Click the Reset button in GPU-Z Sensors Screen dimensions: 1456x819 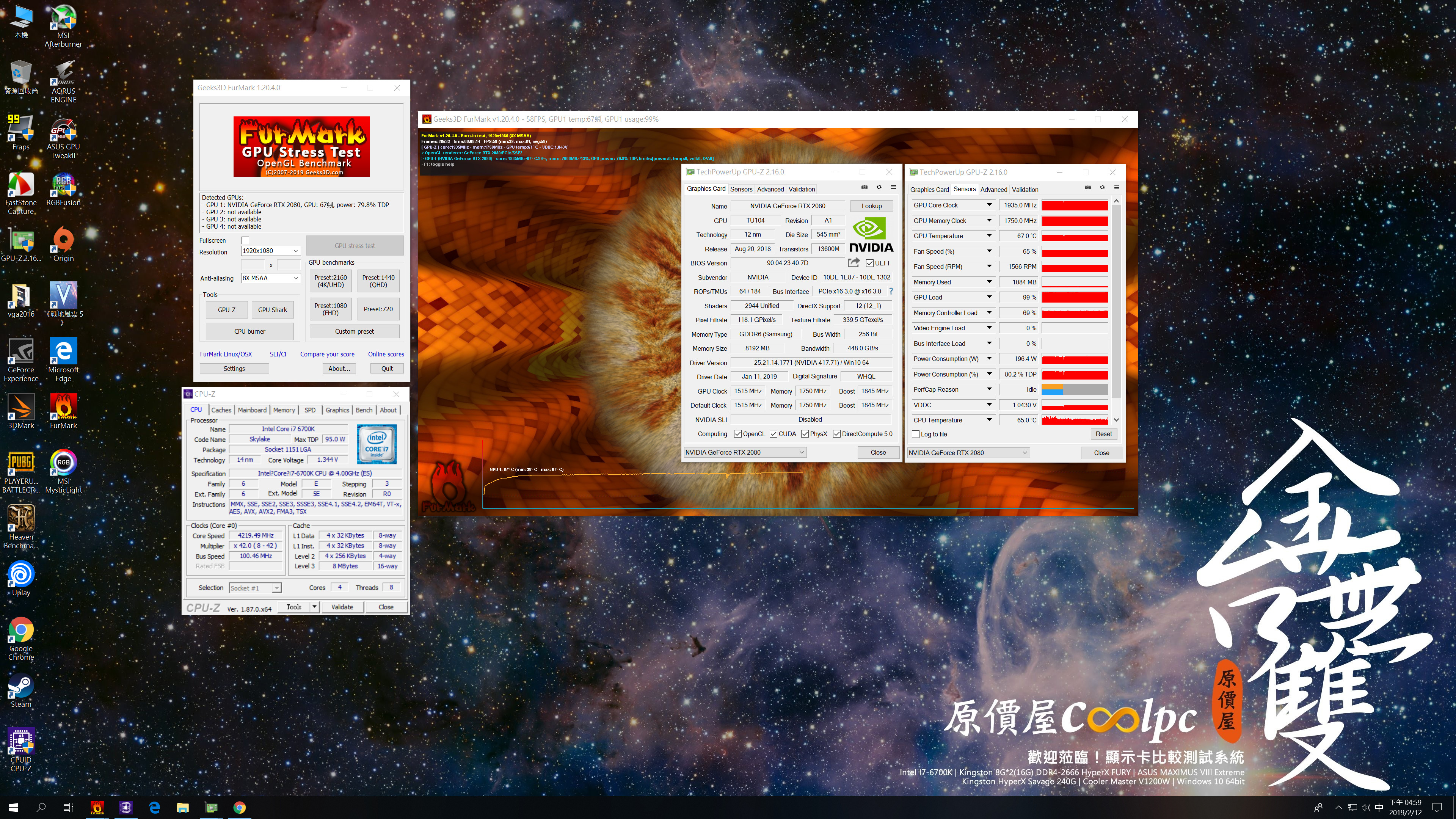point(1103,434)
